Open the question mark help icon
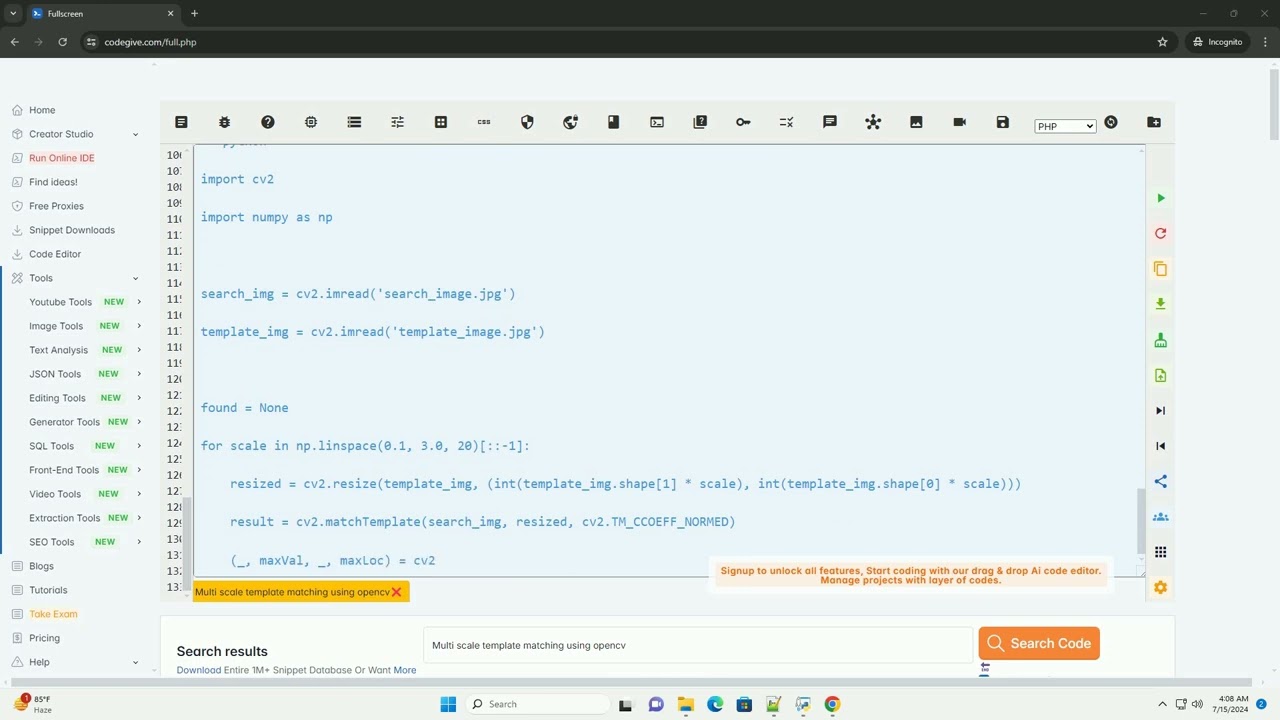1280x720 pixels. 267,122
